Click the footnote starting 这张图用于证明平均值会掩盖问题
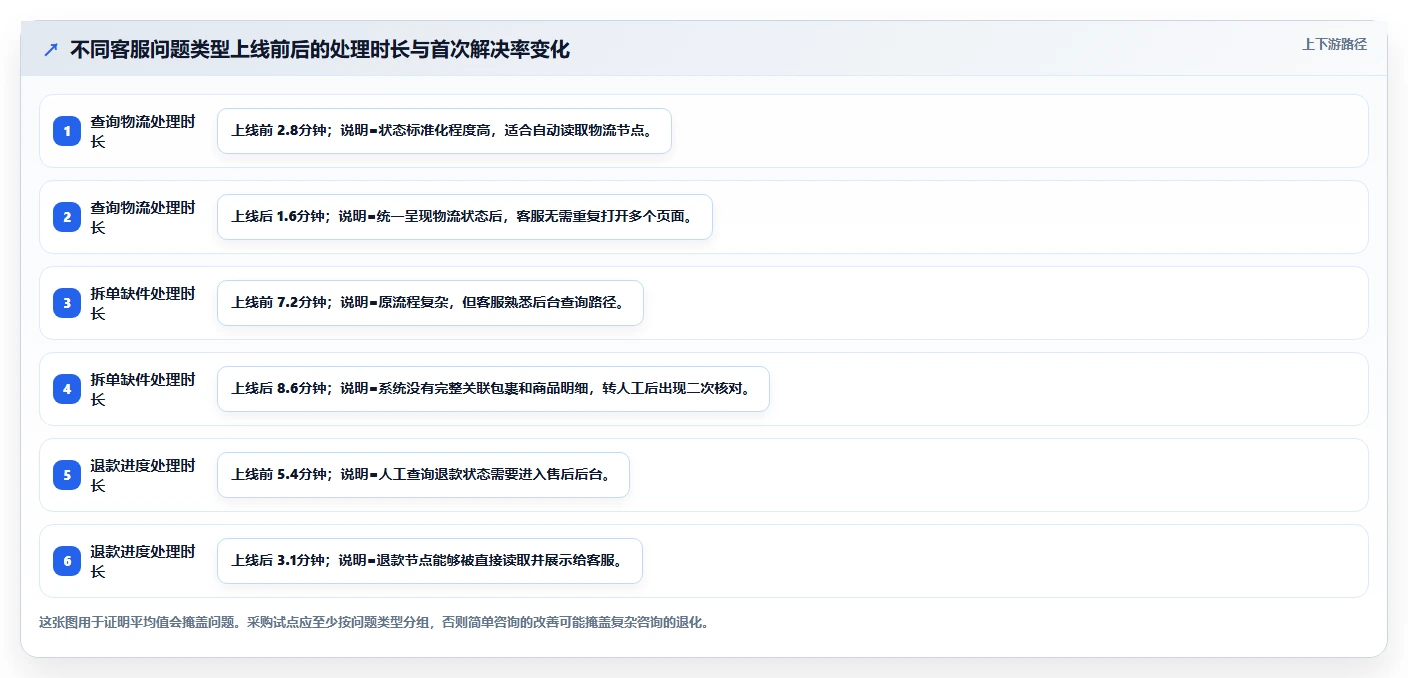 tap(374, 622)
